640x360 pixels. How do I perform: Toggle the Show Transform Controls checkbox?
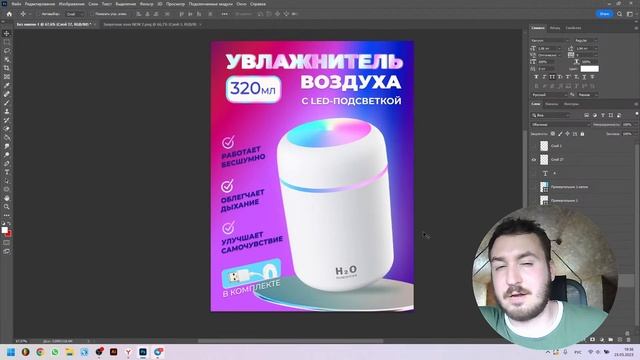pyautogui.click(x=93, y=14)
